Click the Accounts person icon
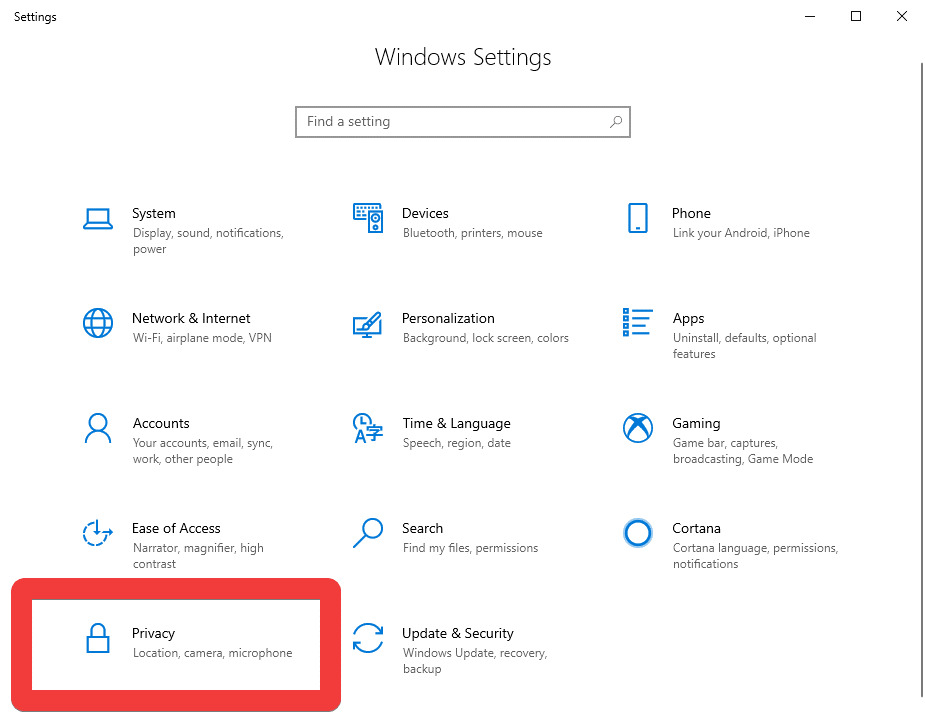This screenshot has width=925, height=713. 97,428
